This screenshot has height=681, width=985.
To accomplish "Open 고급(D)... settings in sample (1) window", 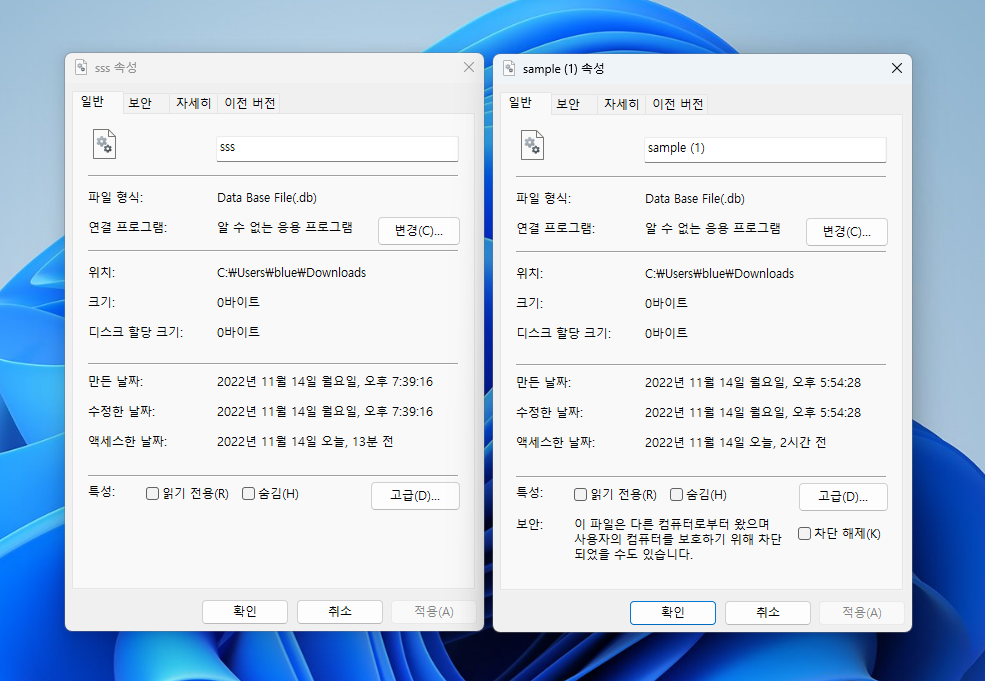I will click(x=843, y=497).
